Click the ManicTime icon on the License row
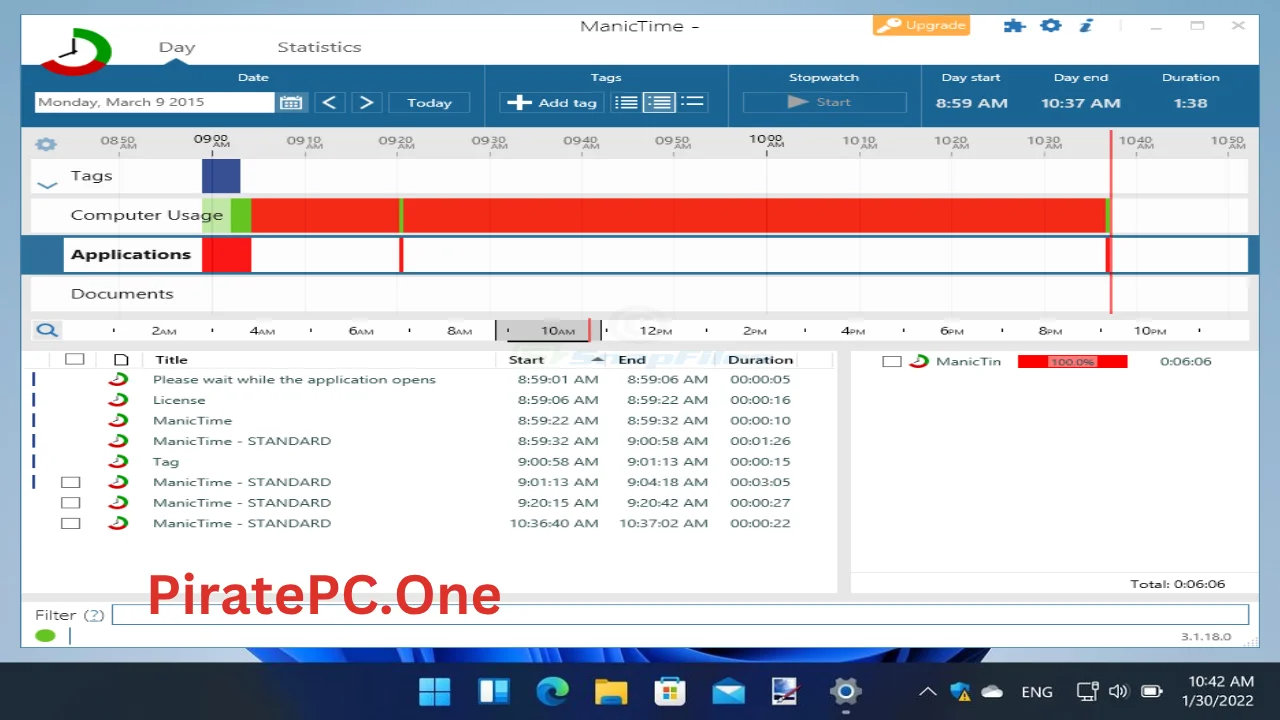 119,400
